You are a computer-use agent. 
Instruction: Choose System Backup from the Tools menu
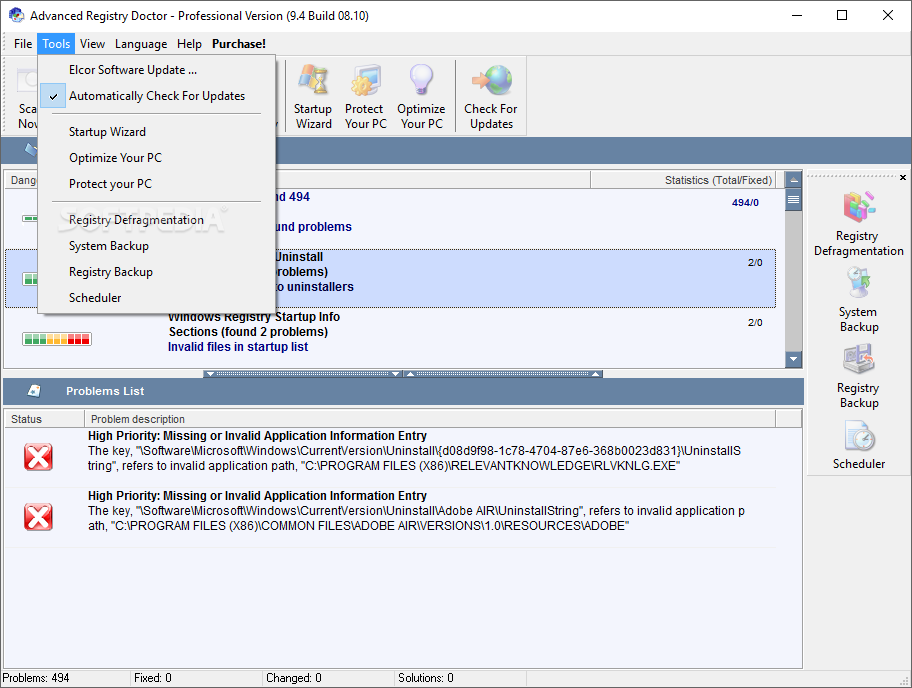click(x=156, y=246)
